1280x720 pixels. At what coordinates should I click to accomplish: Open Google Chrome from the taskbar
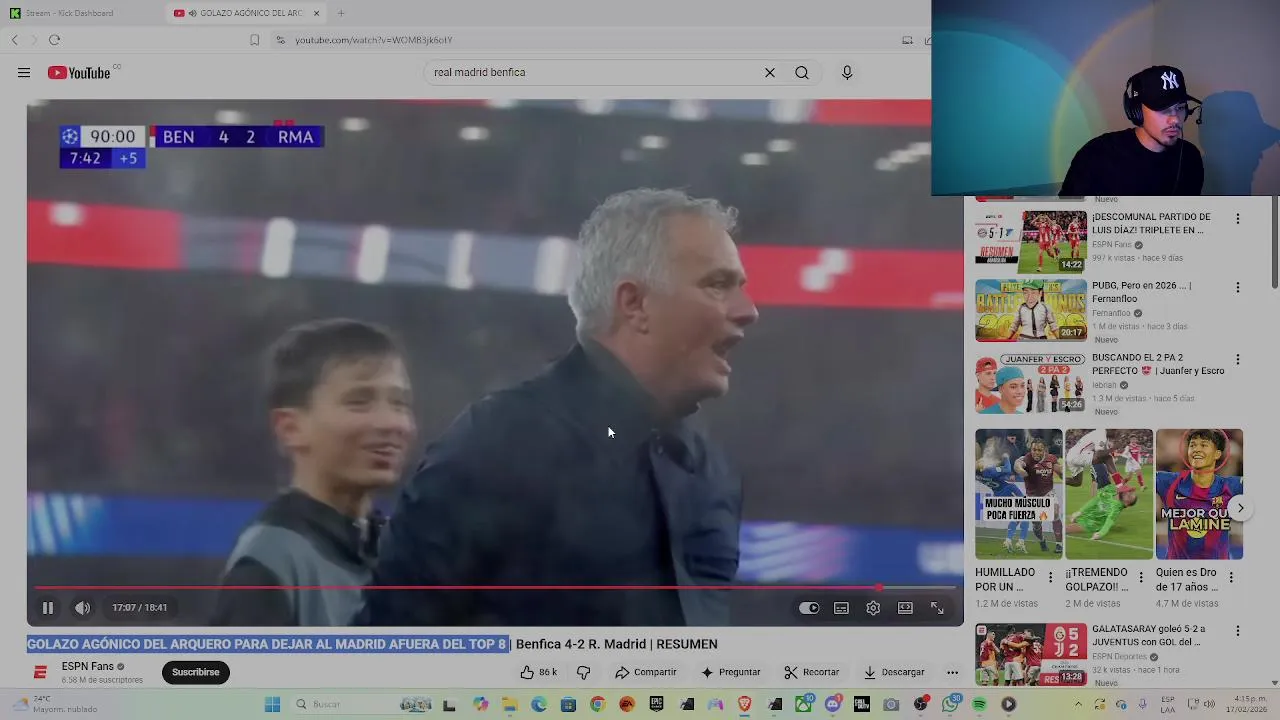coord(597,704)
